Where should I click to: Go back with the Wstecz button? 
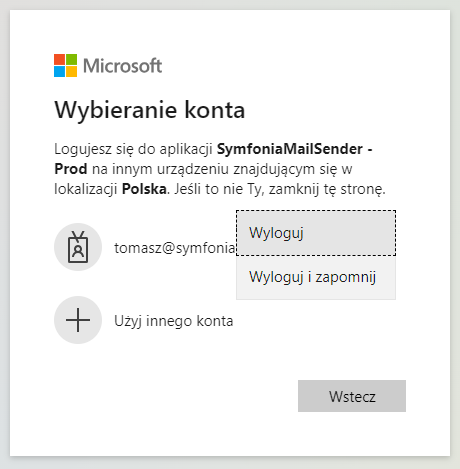[x=352, y=396]
